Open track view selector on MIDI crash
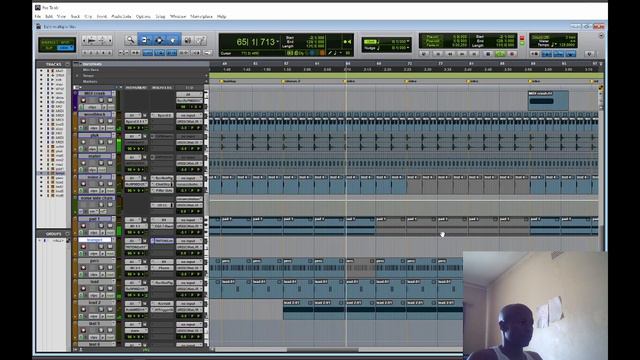This screenshot has width=640, height=360. point(93,107)
